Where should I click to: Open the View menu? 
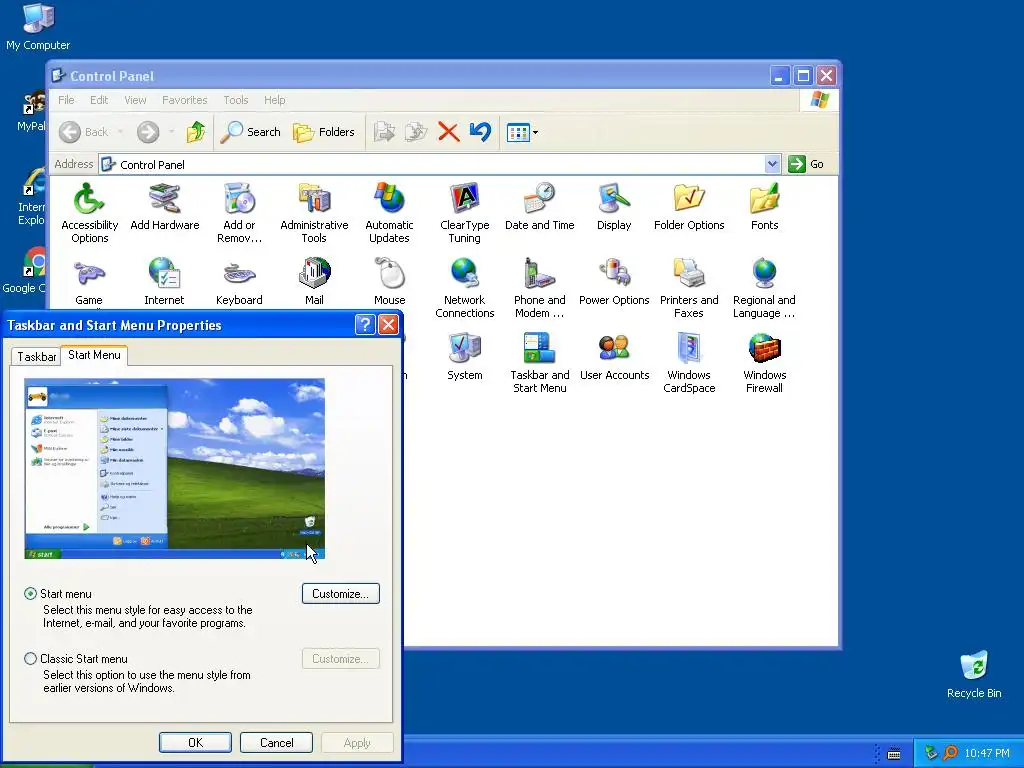(x=135, y=100)
